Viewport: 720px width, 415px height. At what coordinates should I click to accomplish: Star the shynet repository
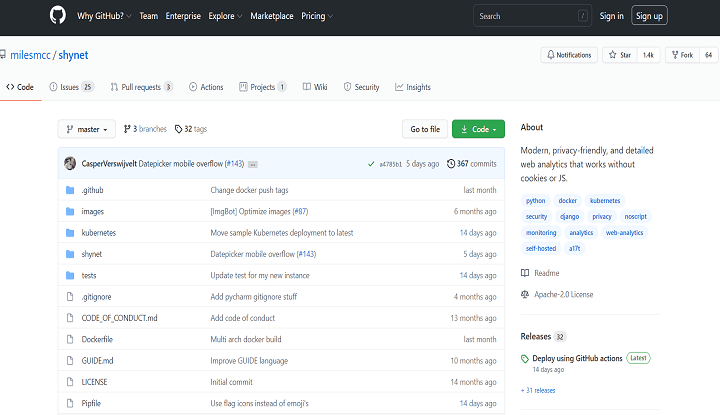coord(619,55)
